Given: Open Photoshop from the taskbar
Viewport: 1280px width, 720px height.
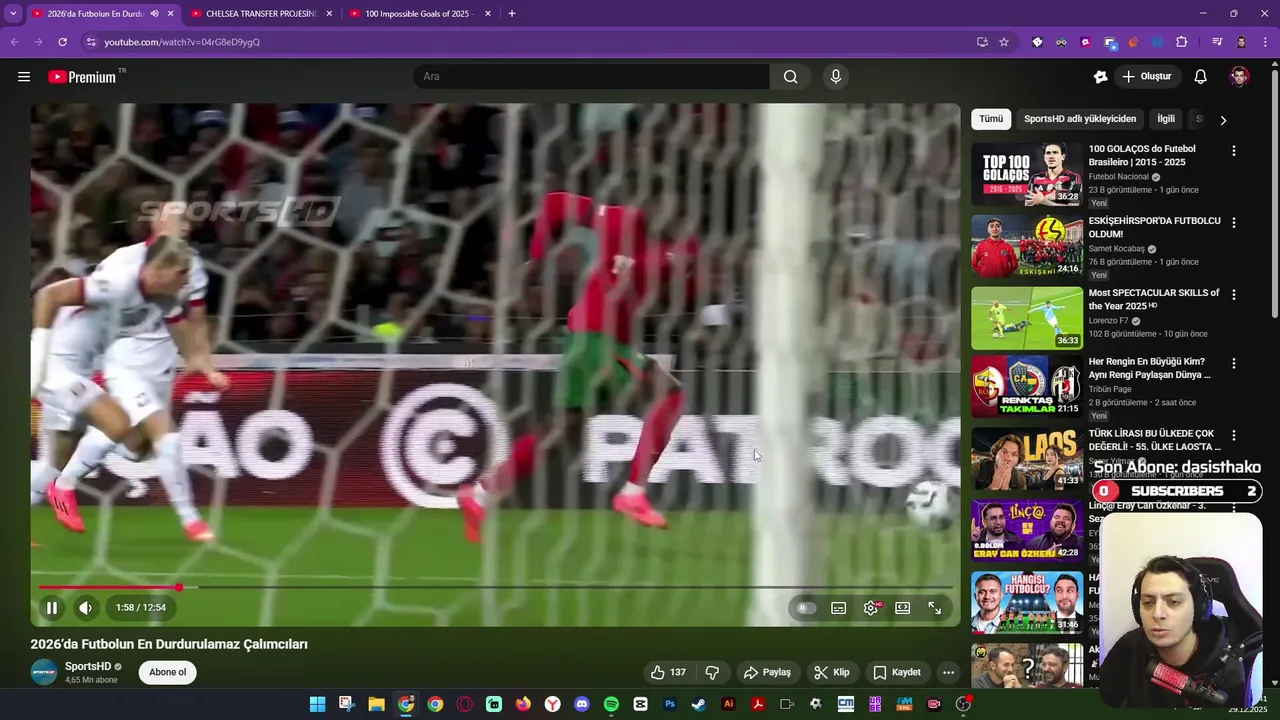Looking at the screenshot, I should [x=670, y=704].
